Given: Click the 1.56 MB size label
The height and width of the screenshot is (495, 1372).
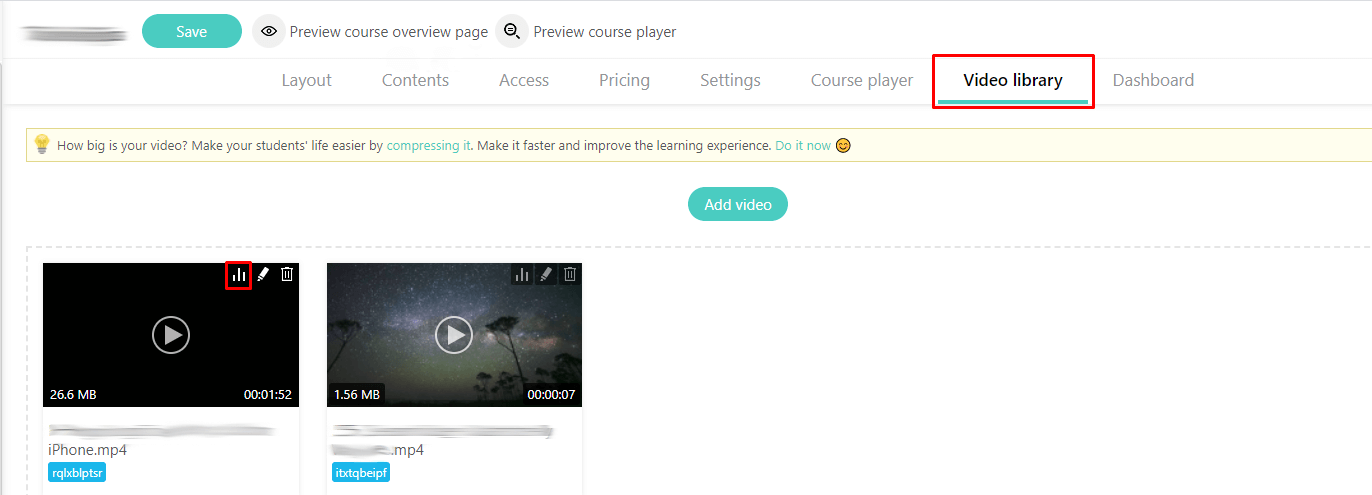Looking at the screenshot, I should click(357, 395).
